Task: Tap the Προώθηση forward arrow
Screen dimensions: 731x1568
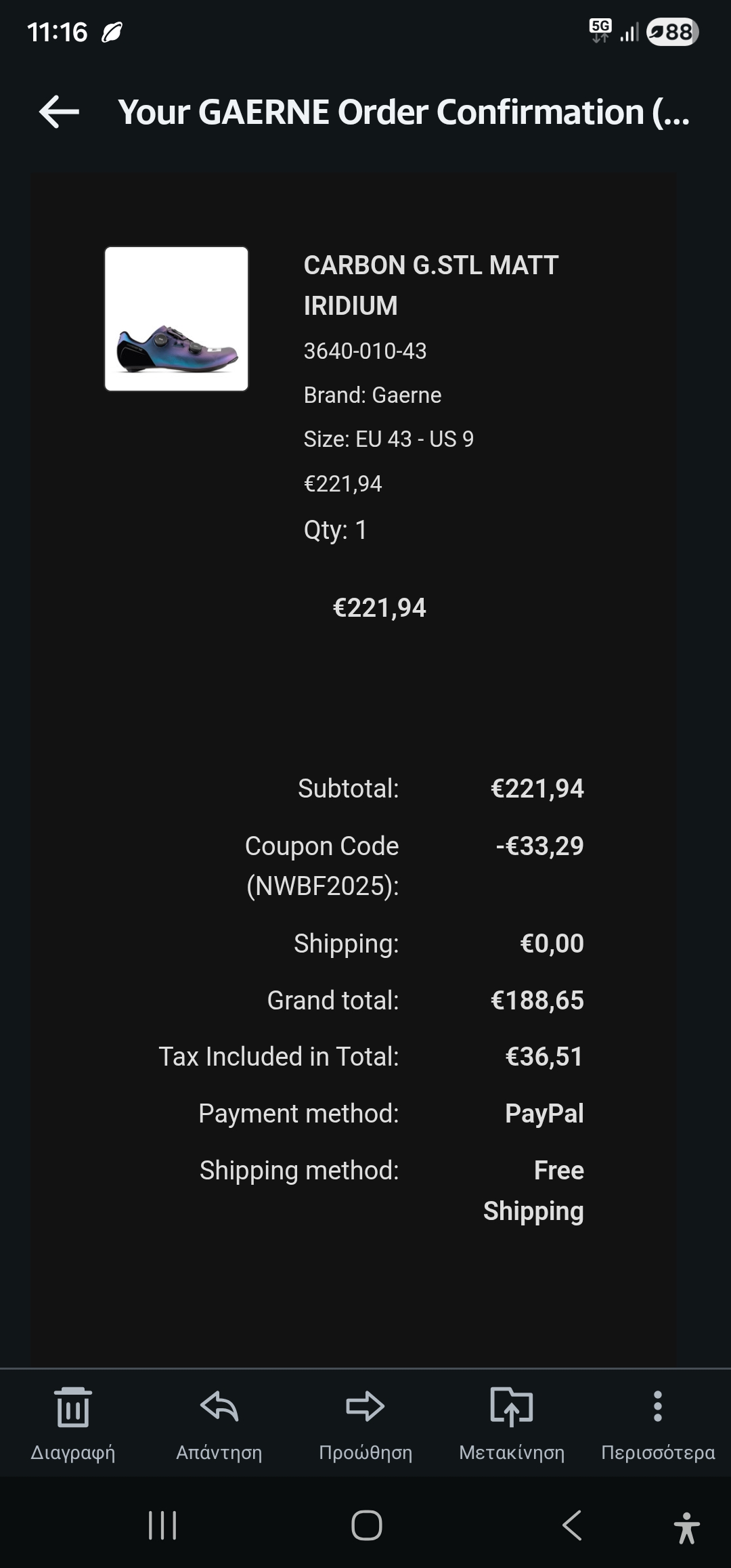Action: click(365, 1407)
